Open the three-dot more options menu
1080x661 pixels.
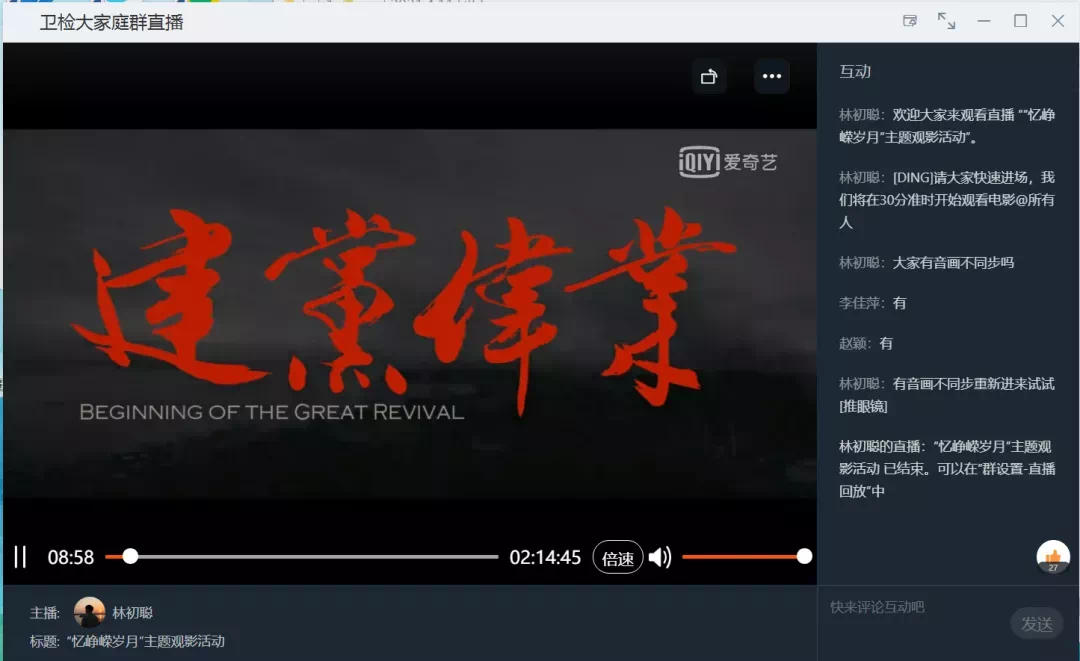click(x=771, y=76)
